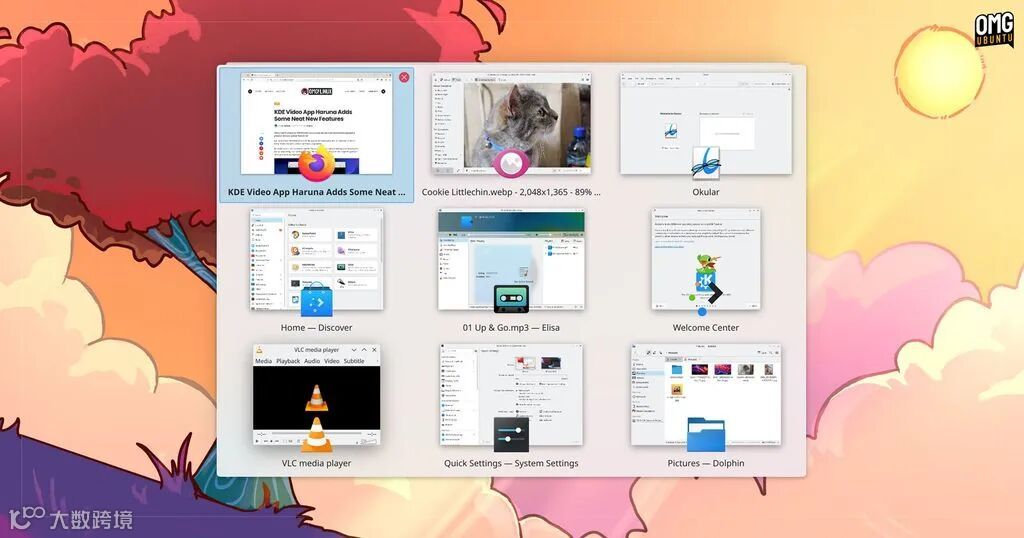This screenshot has height=538, width=1024.
Task: Click the 'Pictures — Dolphin' caption text
Action: tap(706, 463)
